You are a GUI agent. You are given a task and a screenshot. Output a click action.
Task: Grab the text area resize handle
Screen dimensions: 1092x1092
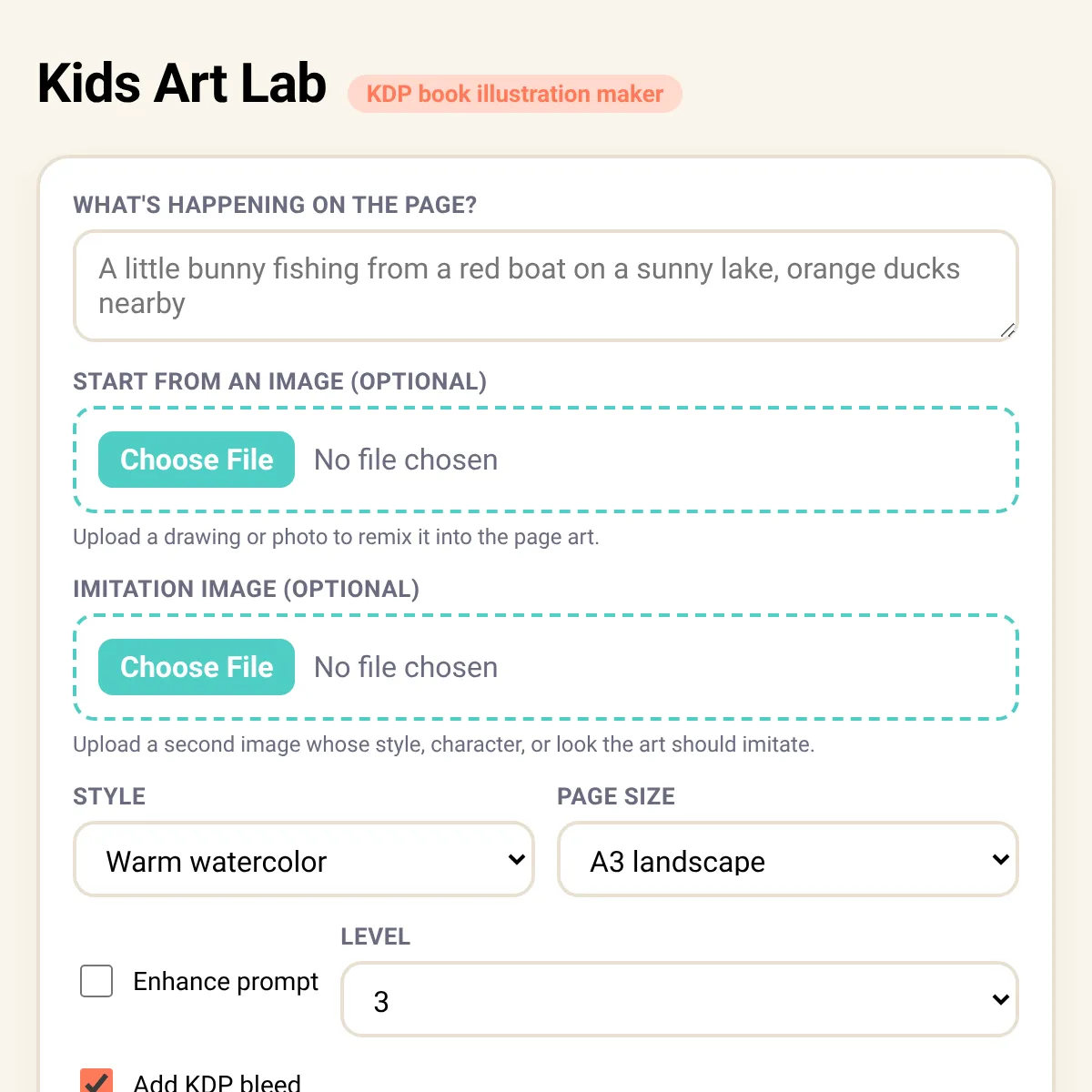coord(1007,331)
